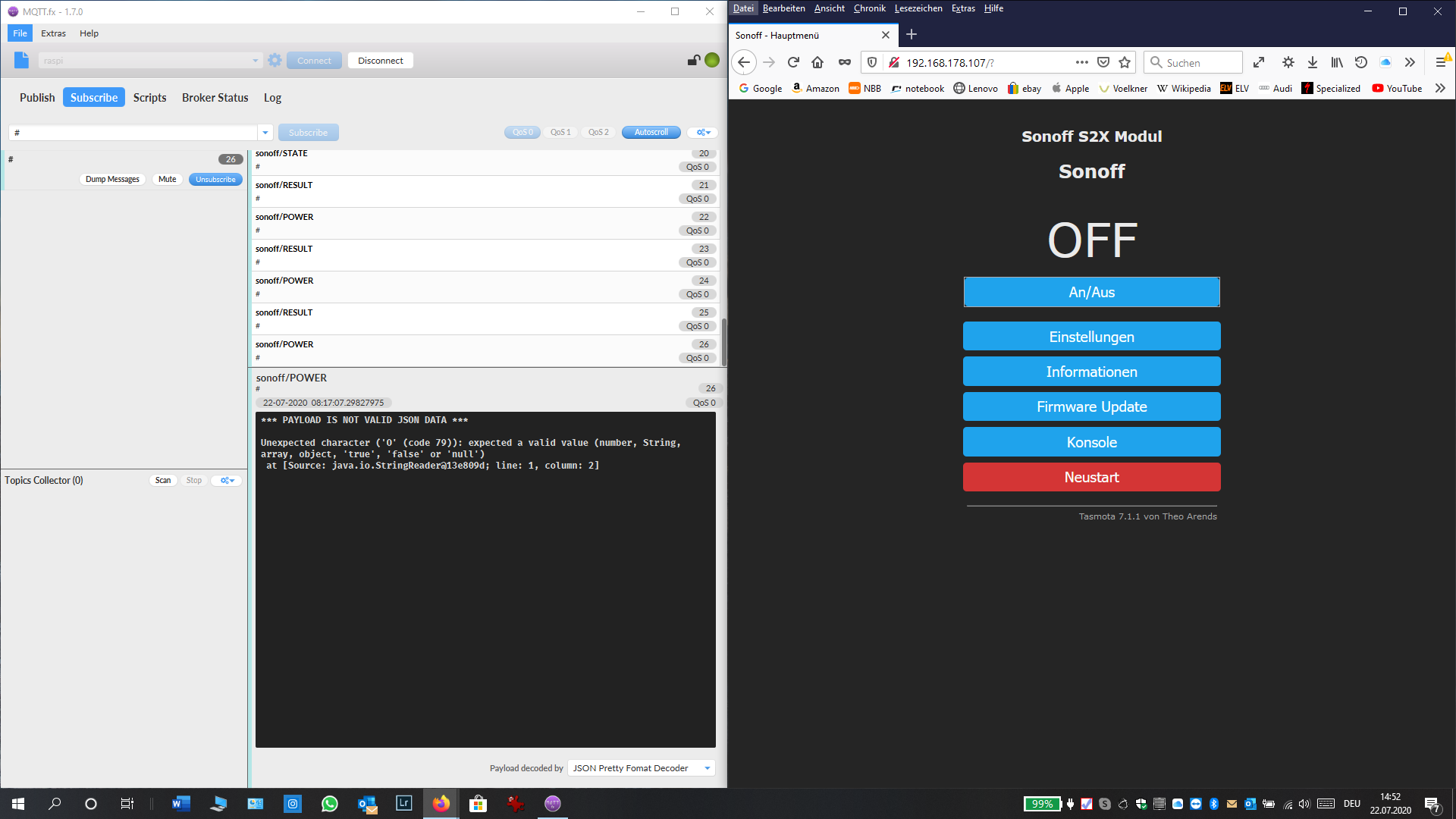Toggle QoS 1 subscription option
Screen dimensions: 1456x819
pyautogui.click(x=560, y=132)
